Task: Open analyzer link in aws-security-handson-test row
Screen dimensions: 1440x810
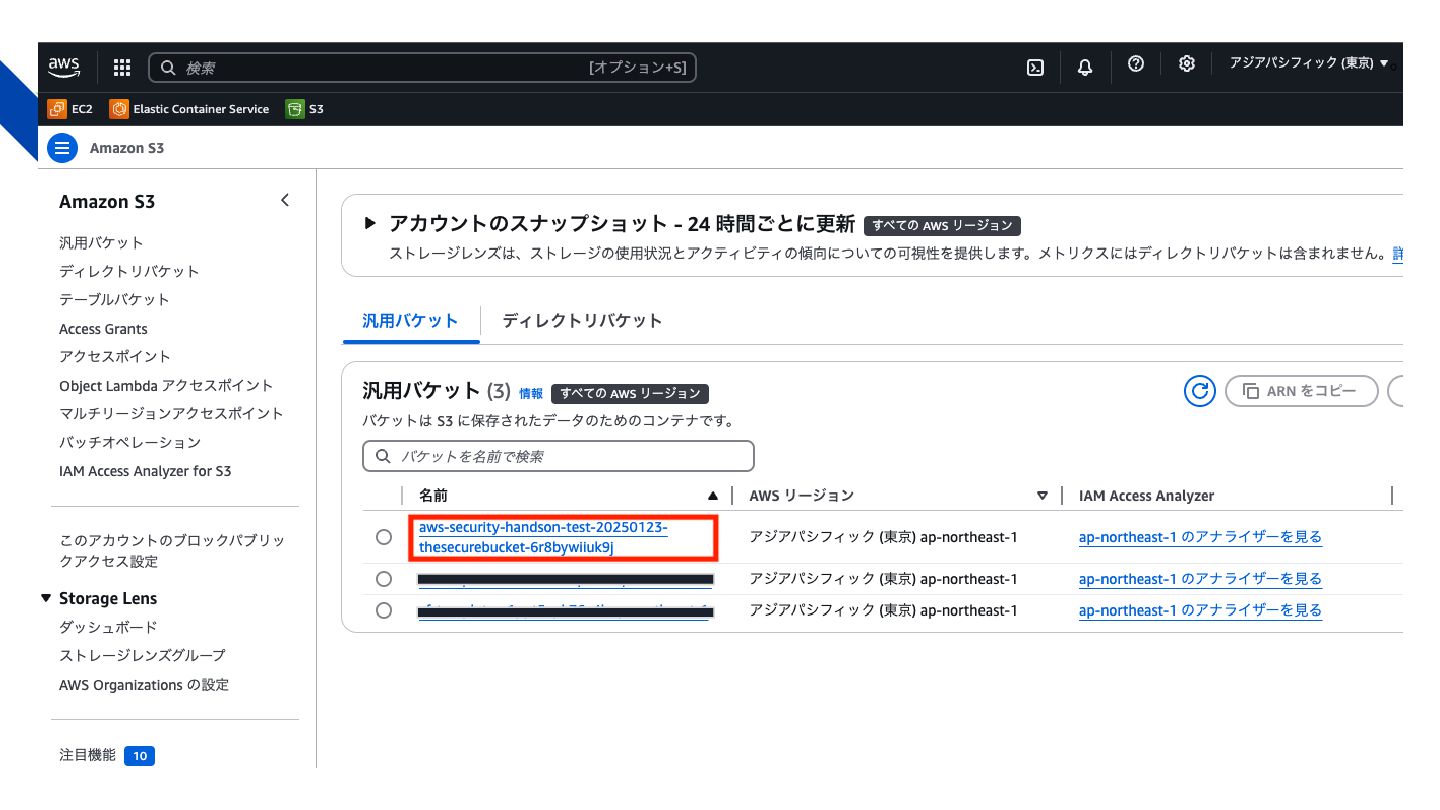Action: (x=1200, y=537)
